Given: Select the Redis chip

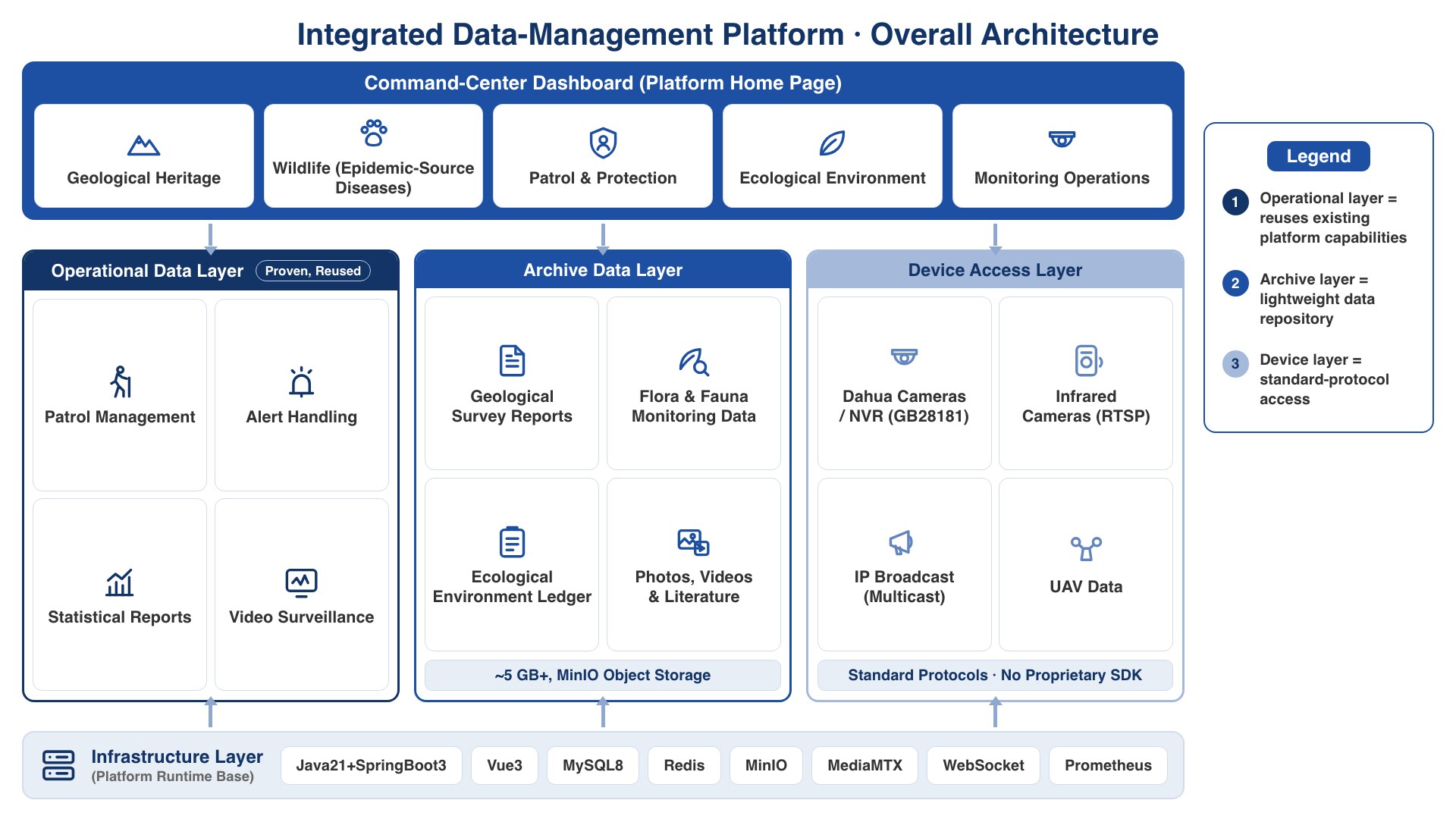Looking at the screenshot, I should pyautogui.click(x=684, y=765).
